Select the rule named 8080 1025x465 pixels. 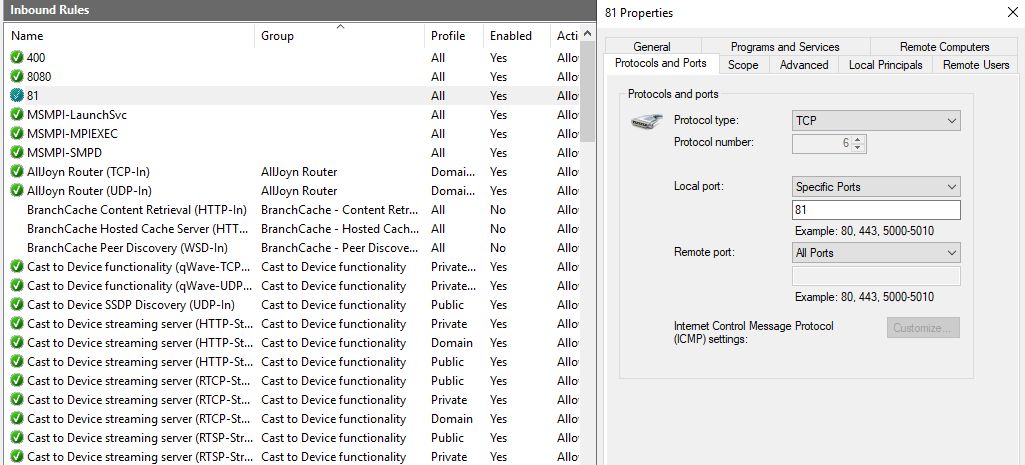[39, 77]
